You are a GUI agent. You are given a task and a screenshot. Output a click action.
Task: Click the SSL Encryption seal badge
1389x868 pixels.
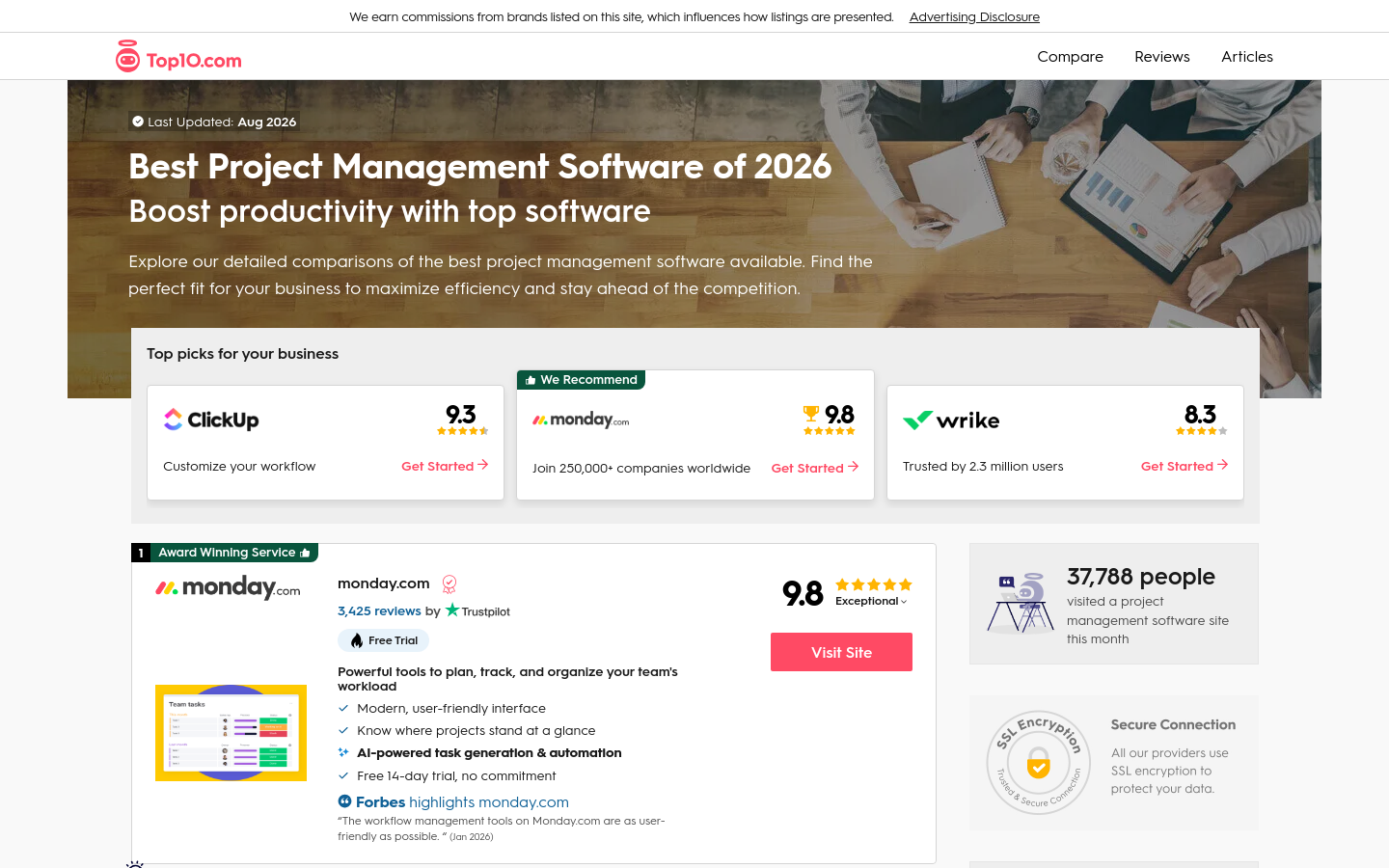[1039, 763]
